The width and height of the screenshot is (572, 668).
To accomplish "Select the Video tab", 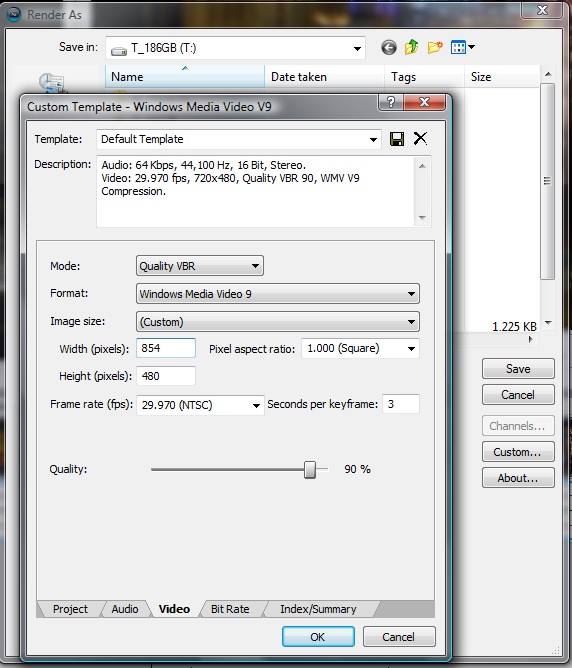I will [x=174, y=609].
